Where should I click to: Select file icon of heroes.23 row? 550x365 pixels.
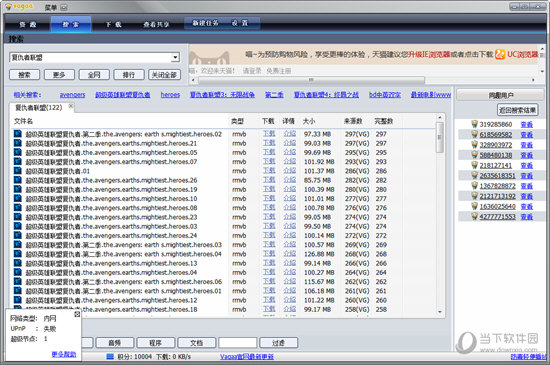pos(18,217)
